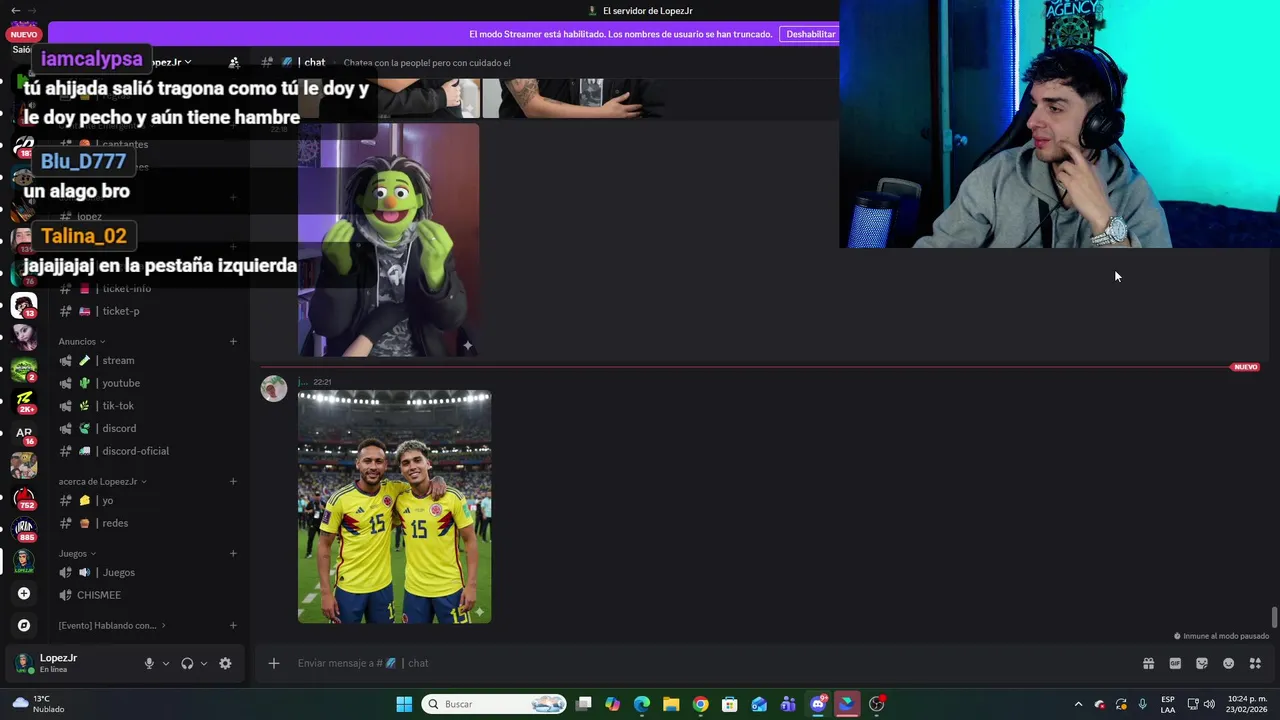Open Discover servers compass icon
Screen dimensions: 1280x720
tap(24, 625)
